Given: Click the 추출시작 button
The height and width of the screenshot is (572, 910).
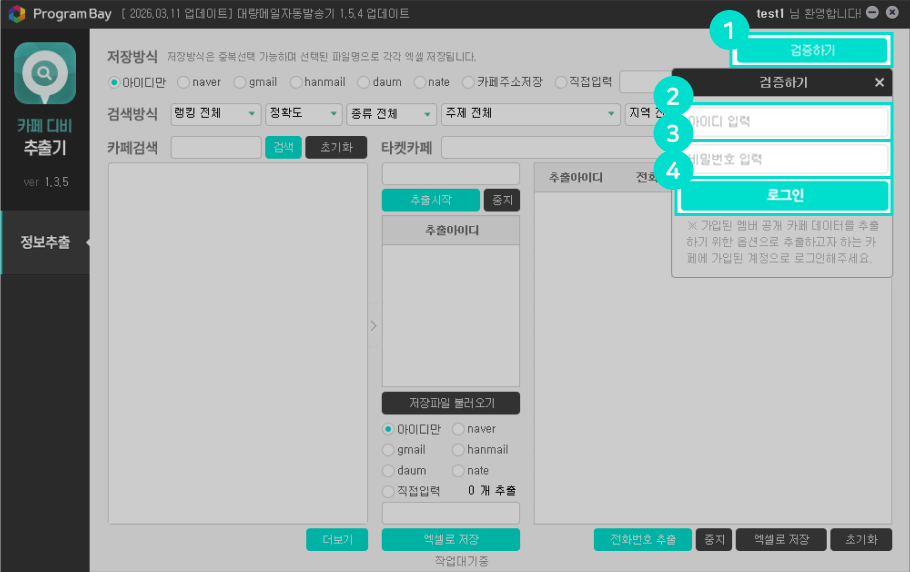Looking at the screenshot, I should point(431,200).
